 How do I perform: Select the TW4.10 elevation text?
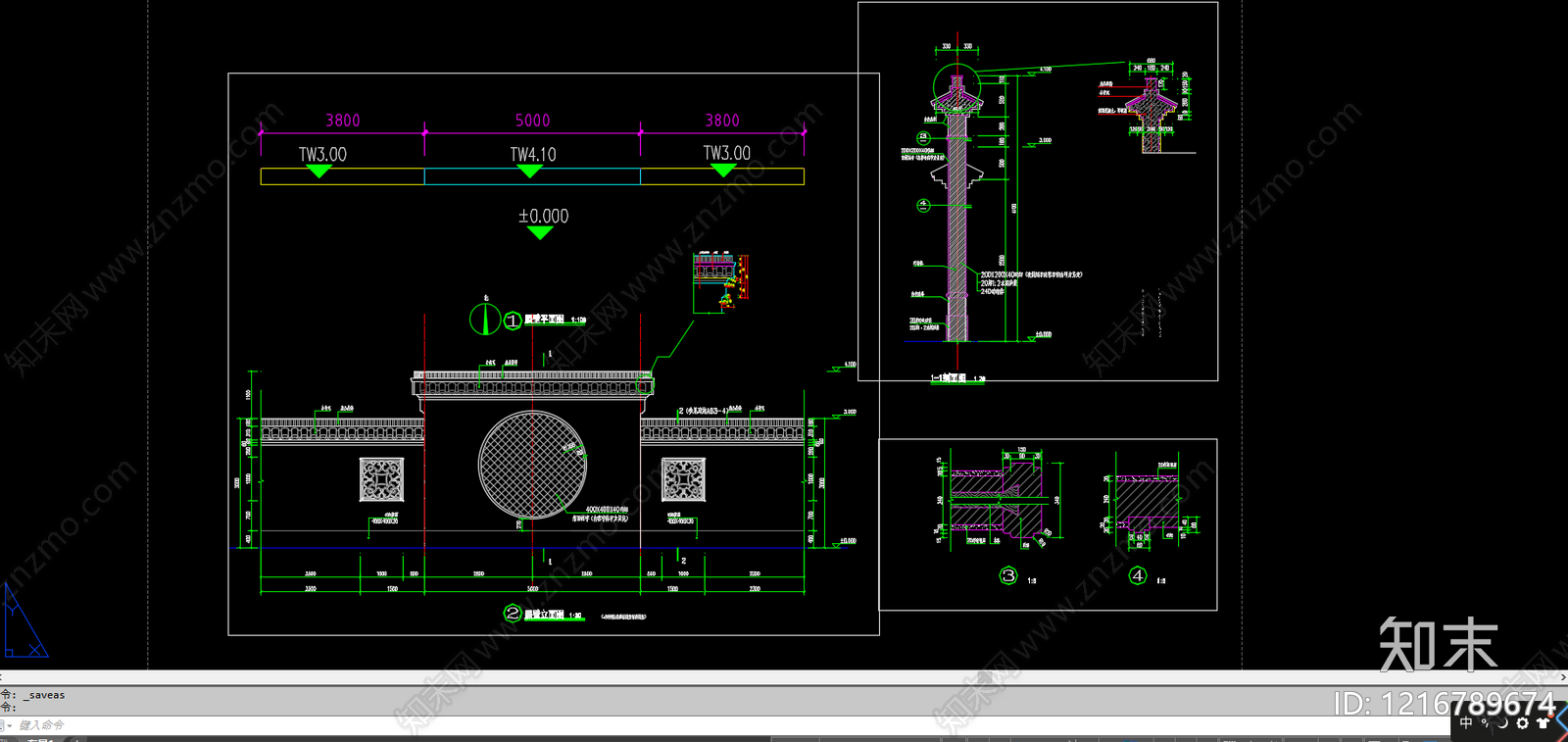coord(533,155)
